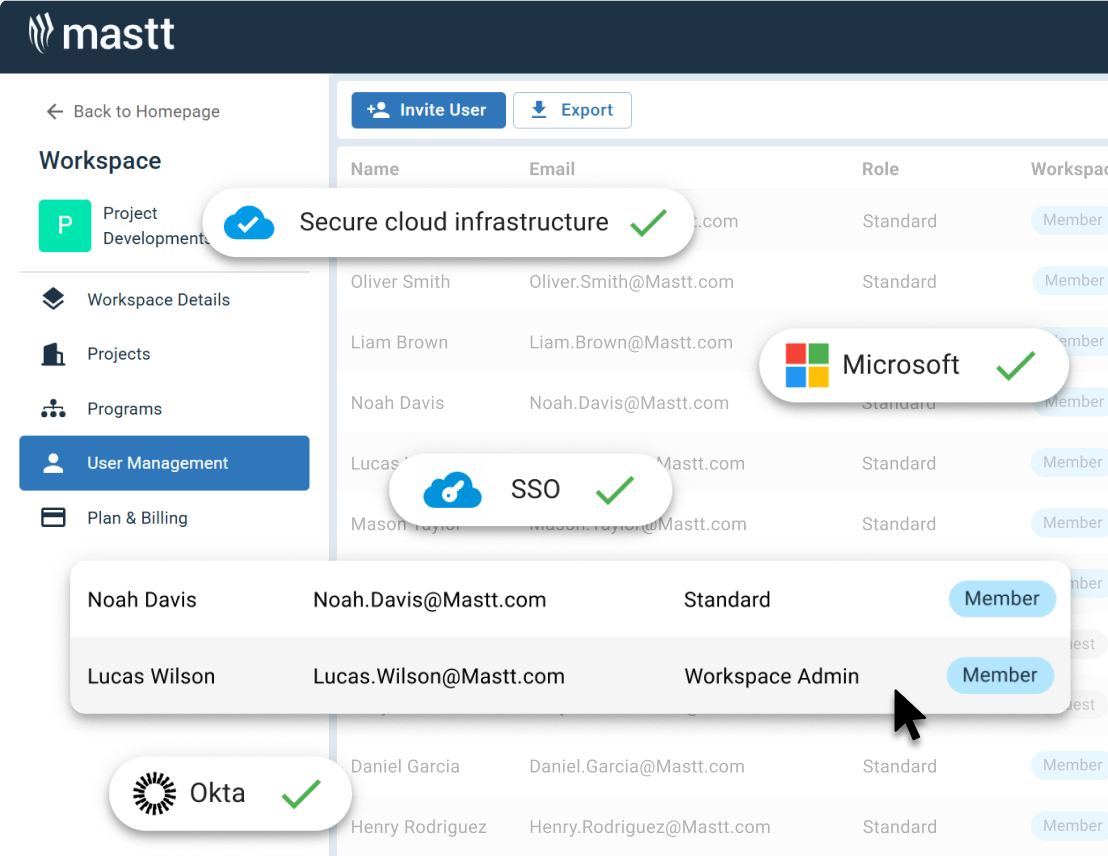Click the Programs hierarchy icon

point(54,408)
